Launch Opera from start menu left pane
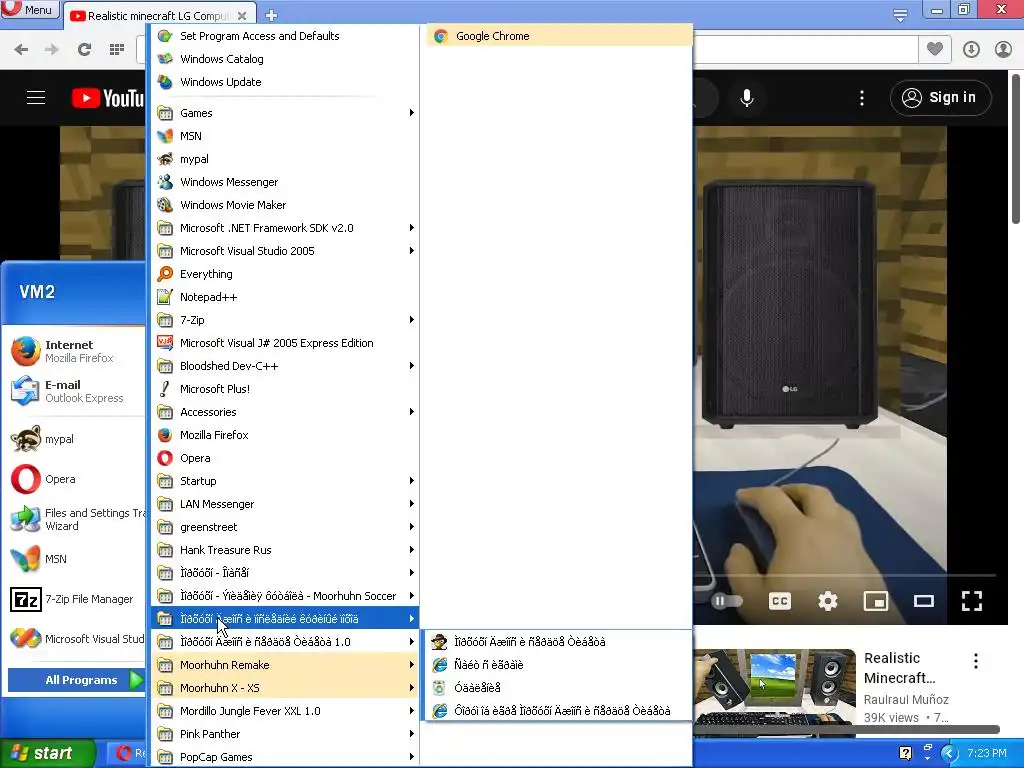The width and height of the screenshot is (1024, 768). click(76, 479)
